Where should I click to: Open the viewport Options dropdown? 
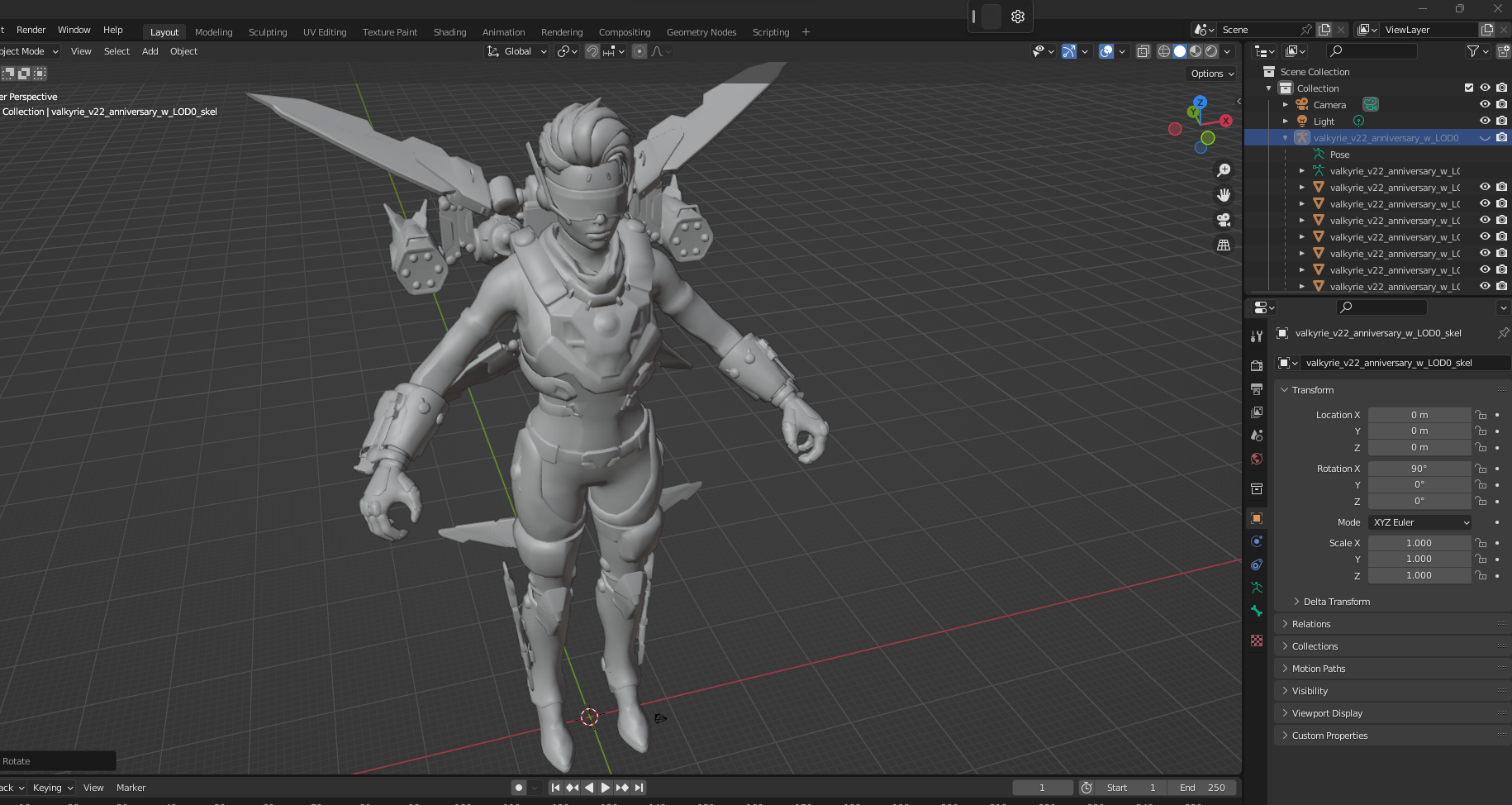pos(1212,74)
